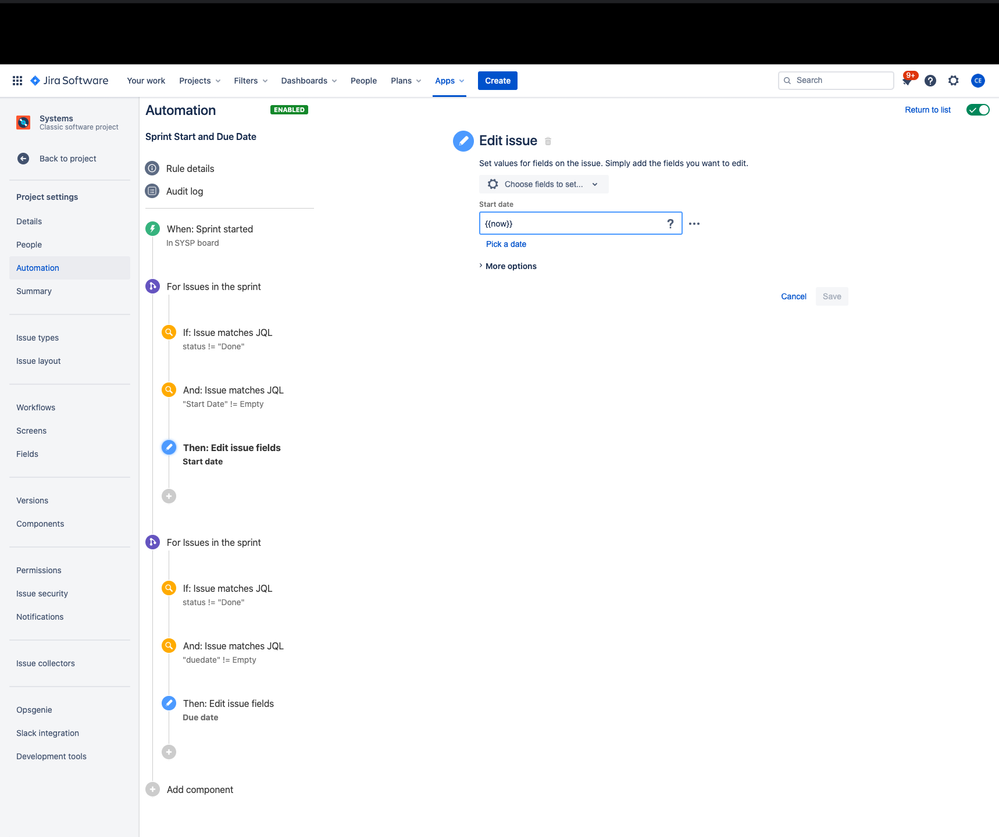Screen dimensions: 999x837
Task: Open Versions in the sidebar
Action: pos(32,501)
